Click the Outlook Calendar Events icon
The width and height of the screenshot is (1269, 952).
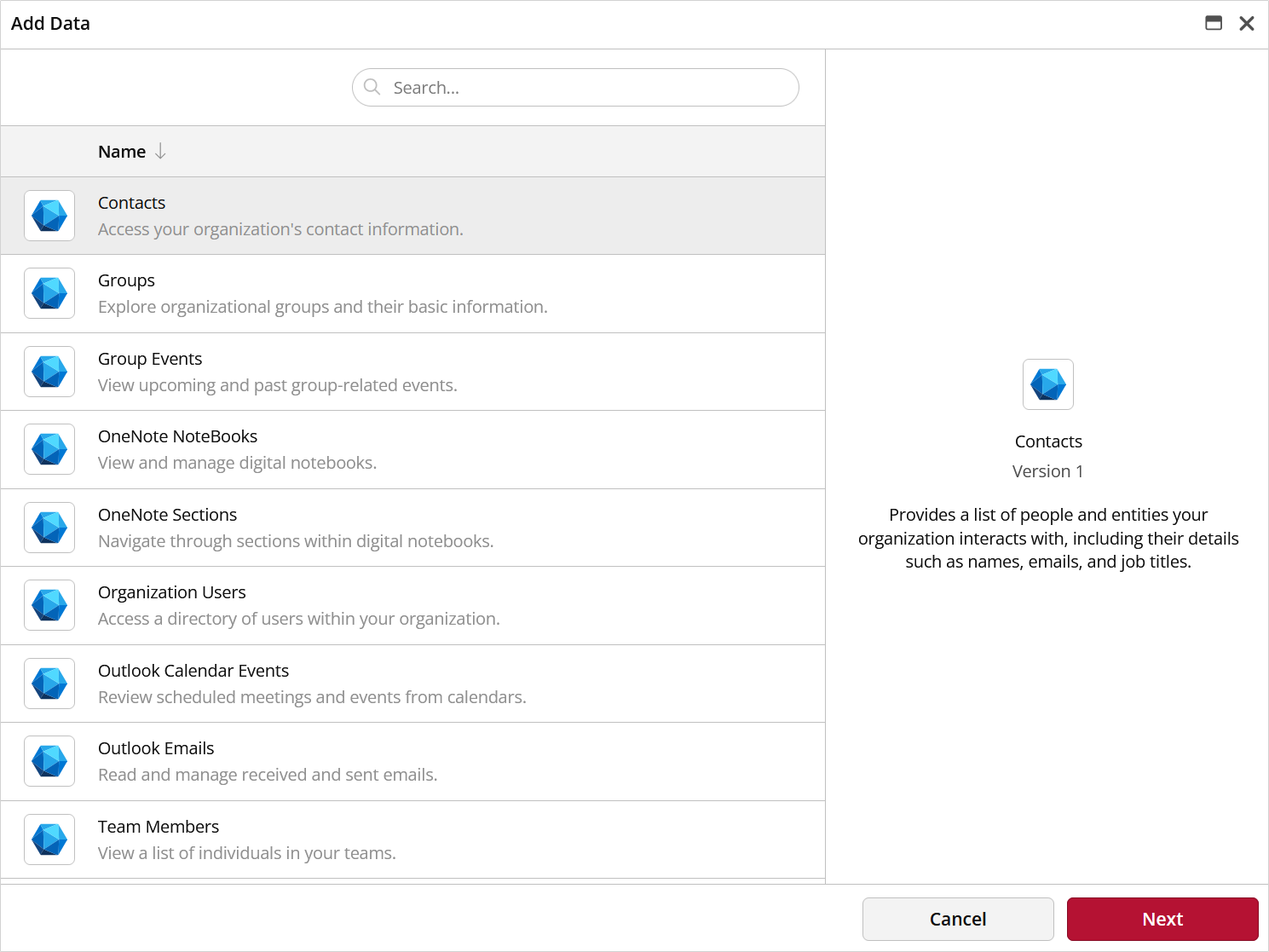(49, 684)
